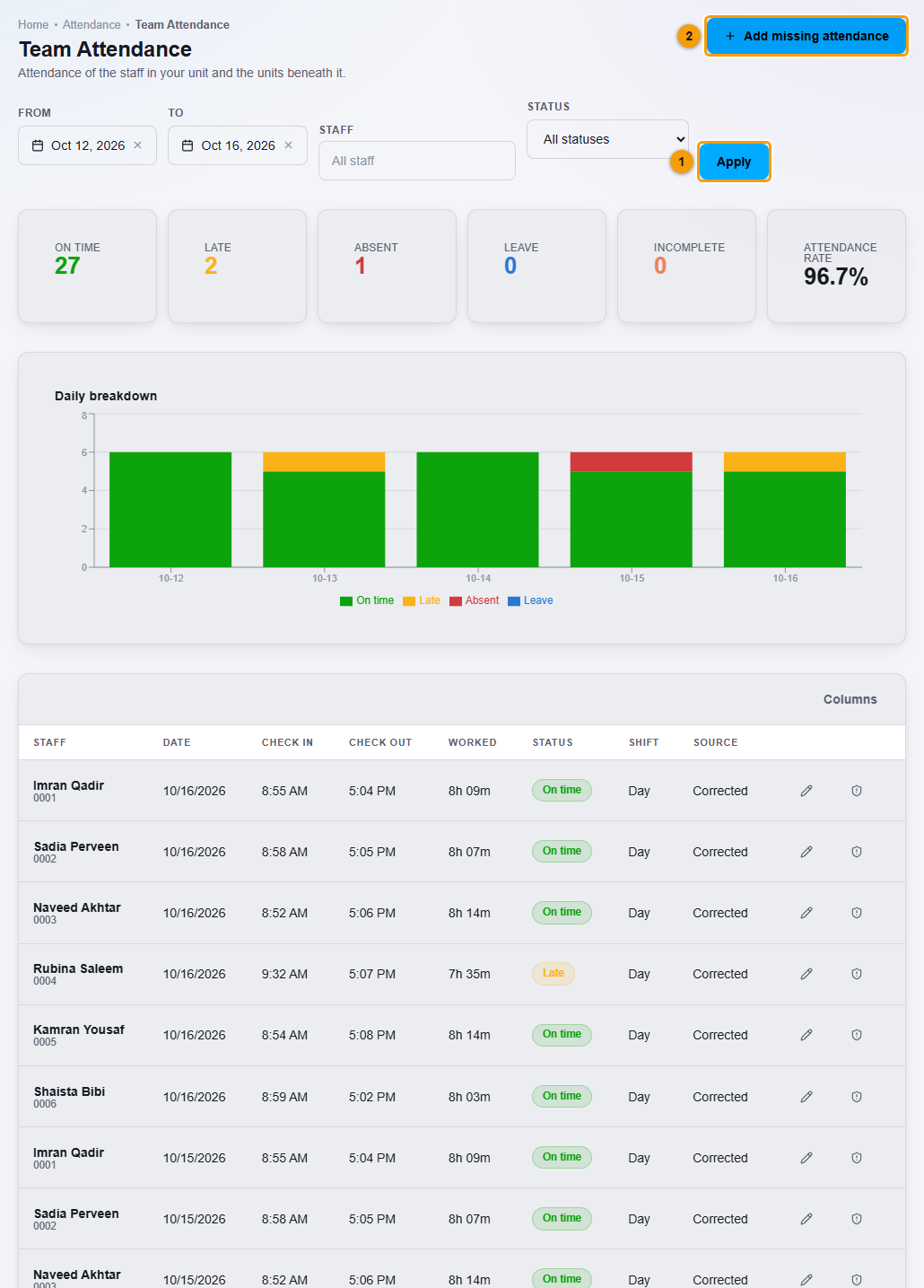
Task: Edit Sadia Perveen's 10/16/2026 record with pencil icon
Action: coord(806,852)
